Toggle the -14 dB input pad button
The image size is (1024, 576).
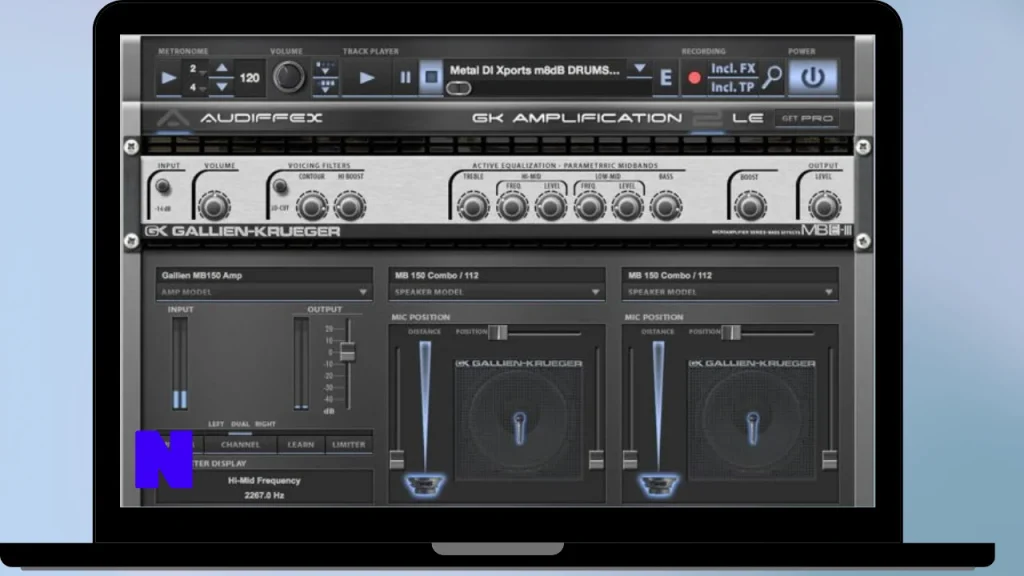coord(163,187)
